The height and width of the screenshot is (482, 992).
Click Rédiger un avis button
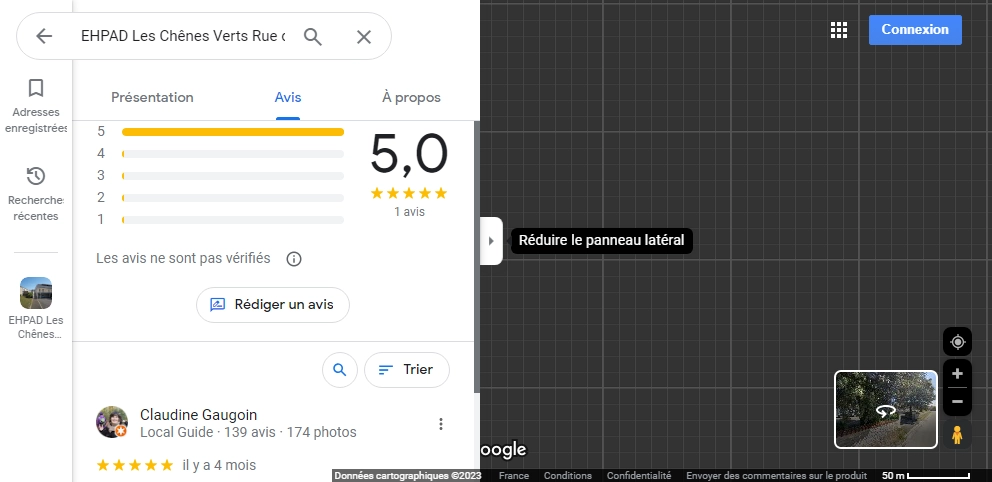[273, 305]
